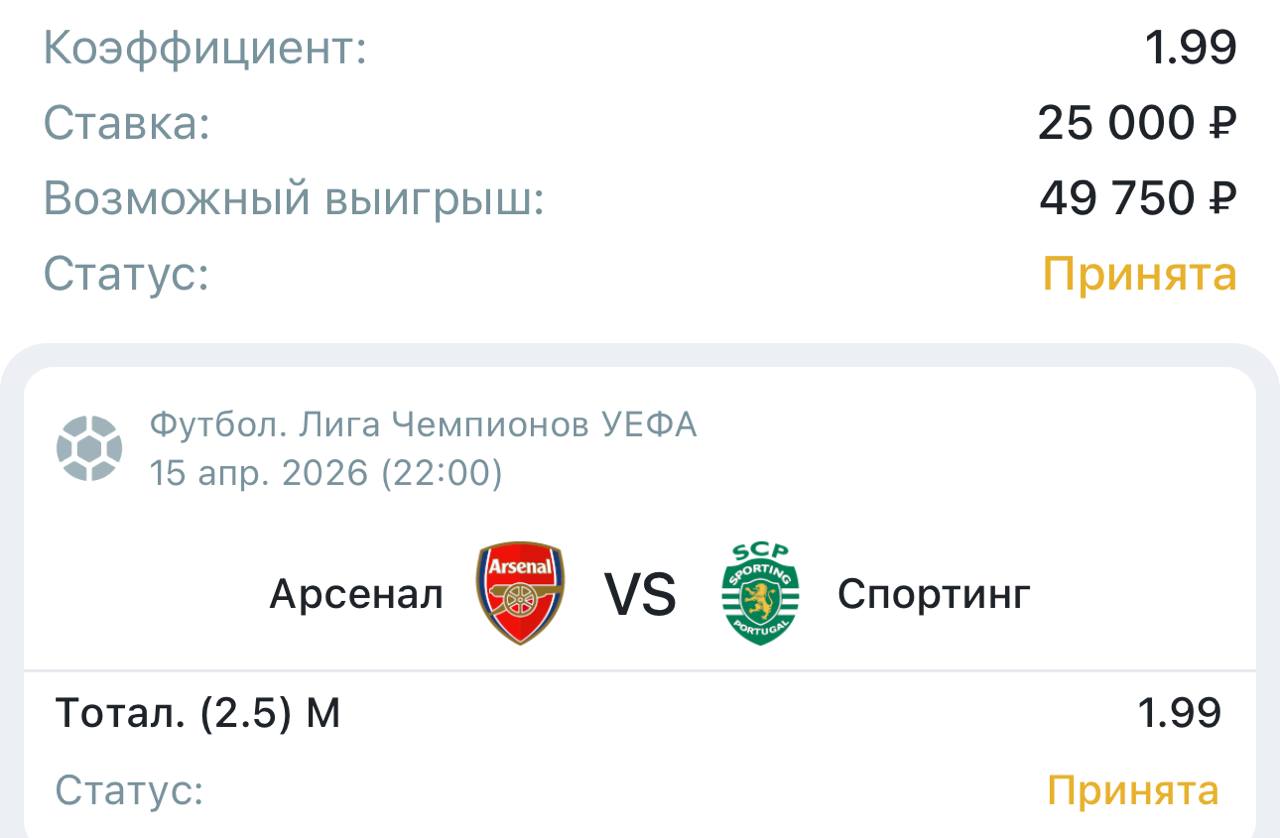This screenshot has height=838, width=1280.
Task: Tap the Статус label in the summary
Action: point(126,274)
